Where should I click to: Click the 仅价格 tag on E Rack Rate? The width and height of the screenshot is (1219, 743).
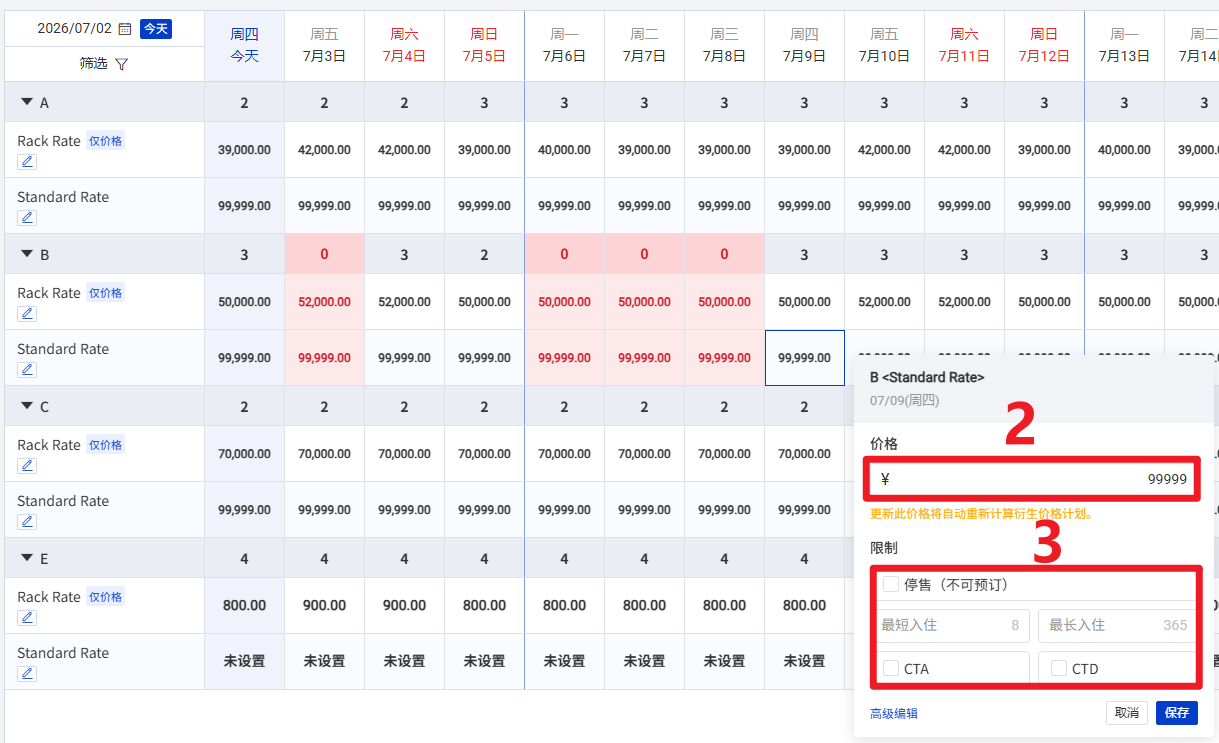tap(106, 597)
